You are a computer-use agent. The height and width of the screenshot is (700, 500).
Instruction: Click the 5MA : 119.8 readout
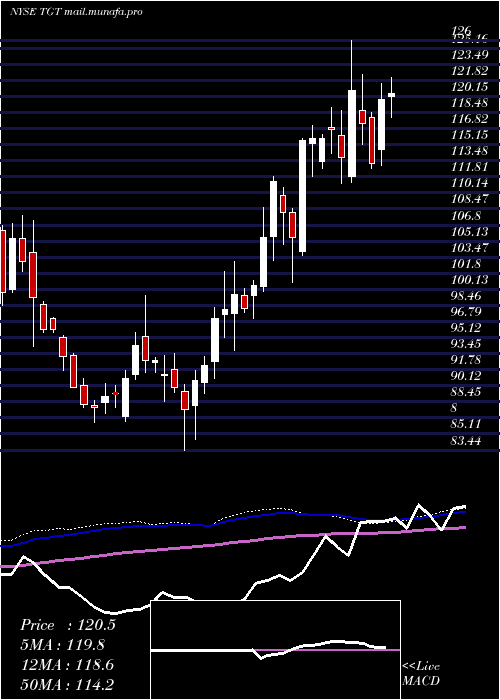coord(65,645)
